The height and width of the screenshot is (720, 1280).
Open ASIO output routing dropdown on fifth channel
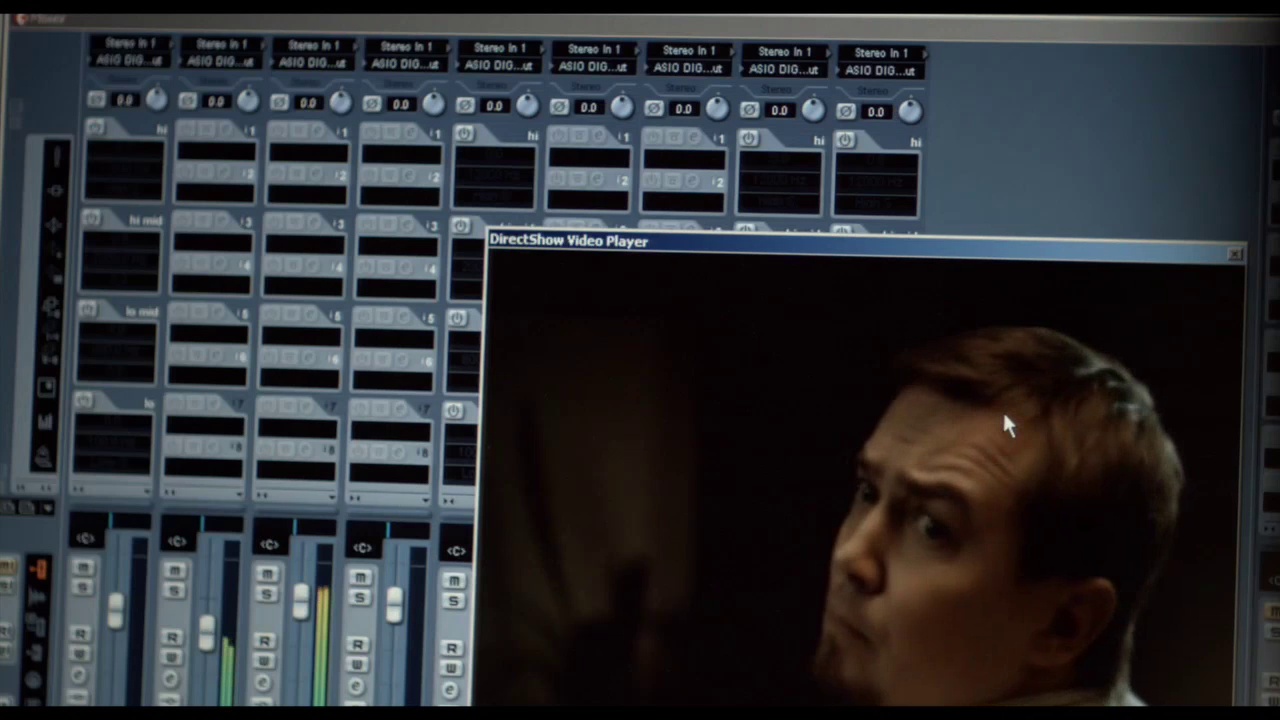(x=497, y=66)
